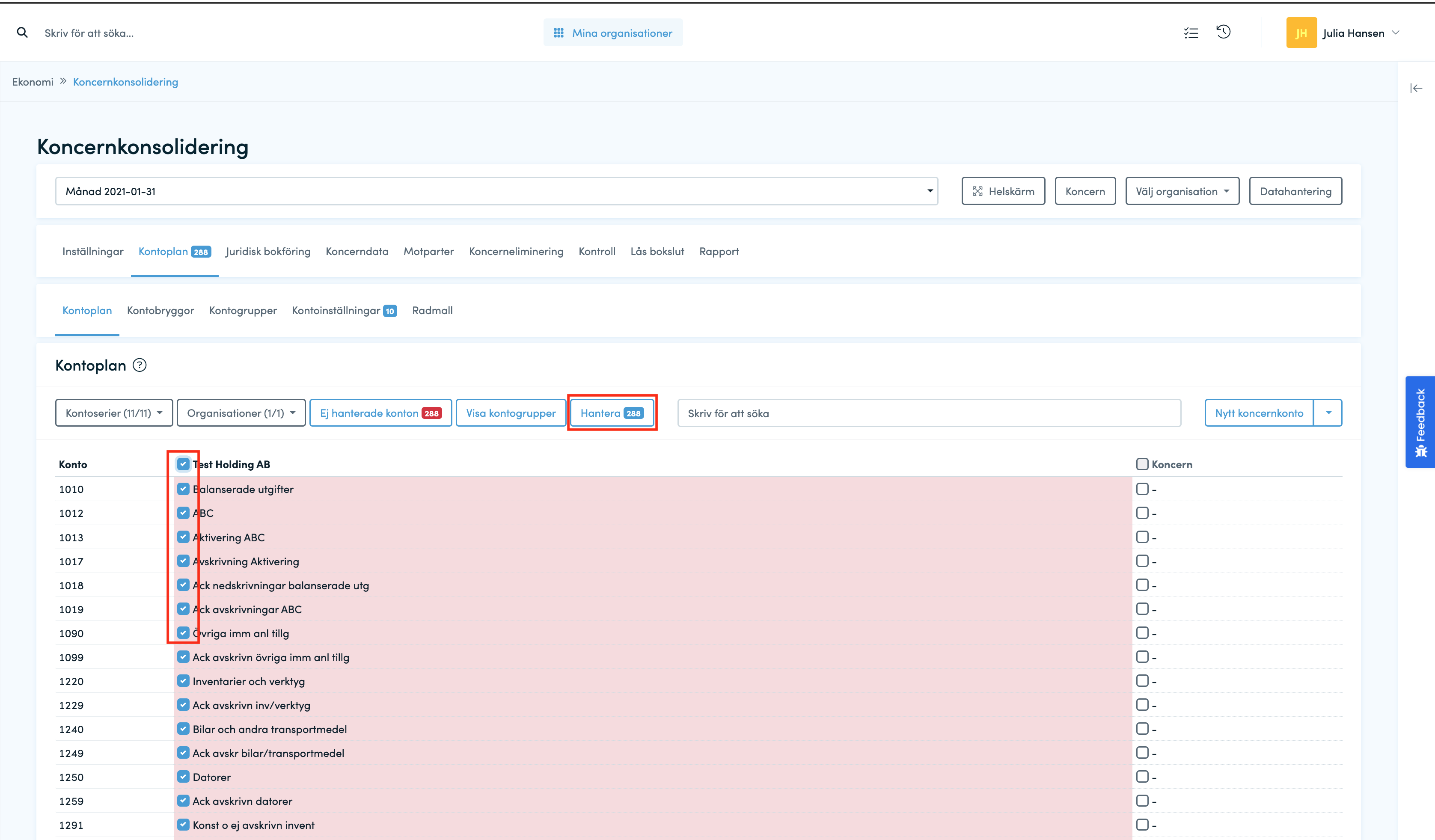
Task: Open the Rapport tab
Action: (x=719, y=251)
